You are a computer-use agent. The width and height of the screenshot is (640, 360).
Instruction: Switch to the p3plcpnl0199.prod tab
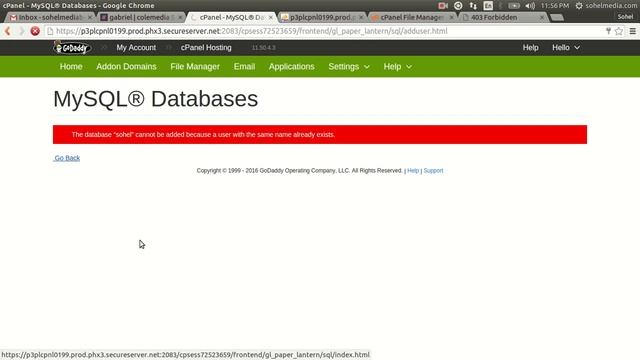(x=321, y=17)
